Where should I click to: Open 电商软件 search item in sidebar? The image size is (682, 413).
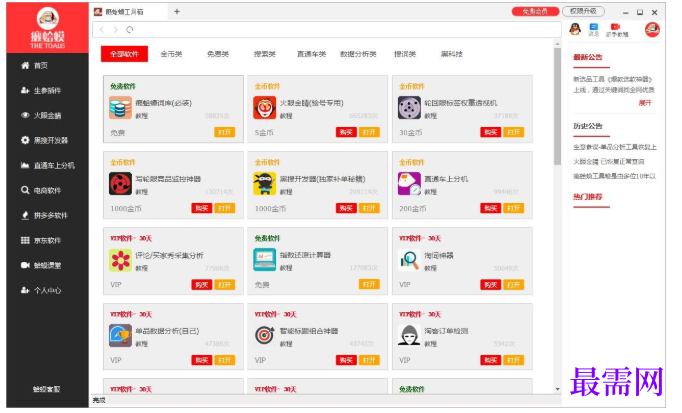(x=41, y=190)
